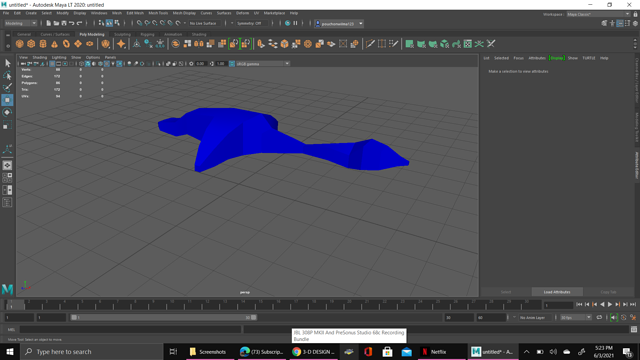Image resolution: width=640 pixels, height=360 pixels.
Task: Click the range slider bar
Action: pyautogui.click(x=163, y=318)
